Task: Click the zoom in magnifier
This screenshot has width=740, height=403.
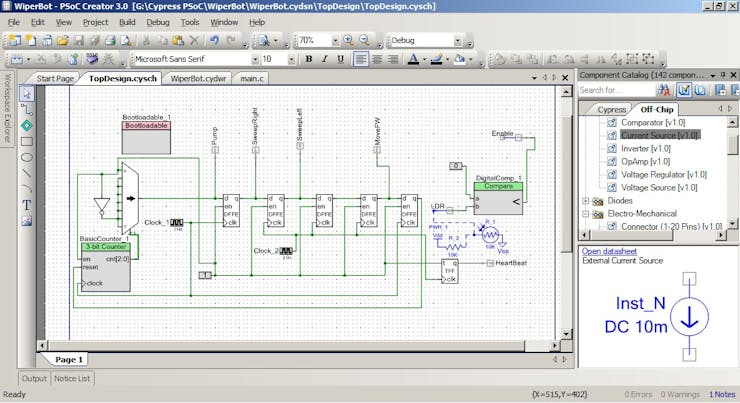Action: (x=348, y=41)
